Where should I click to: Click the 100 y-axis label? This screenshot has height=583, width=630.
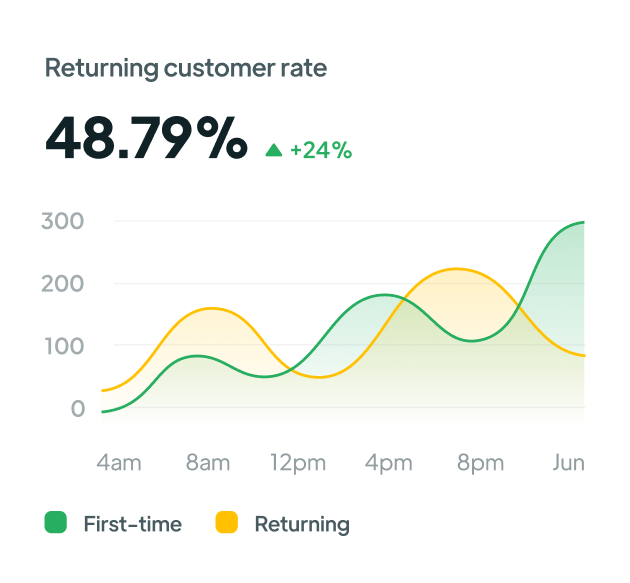click(63, 346)
